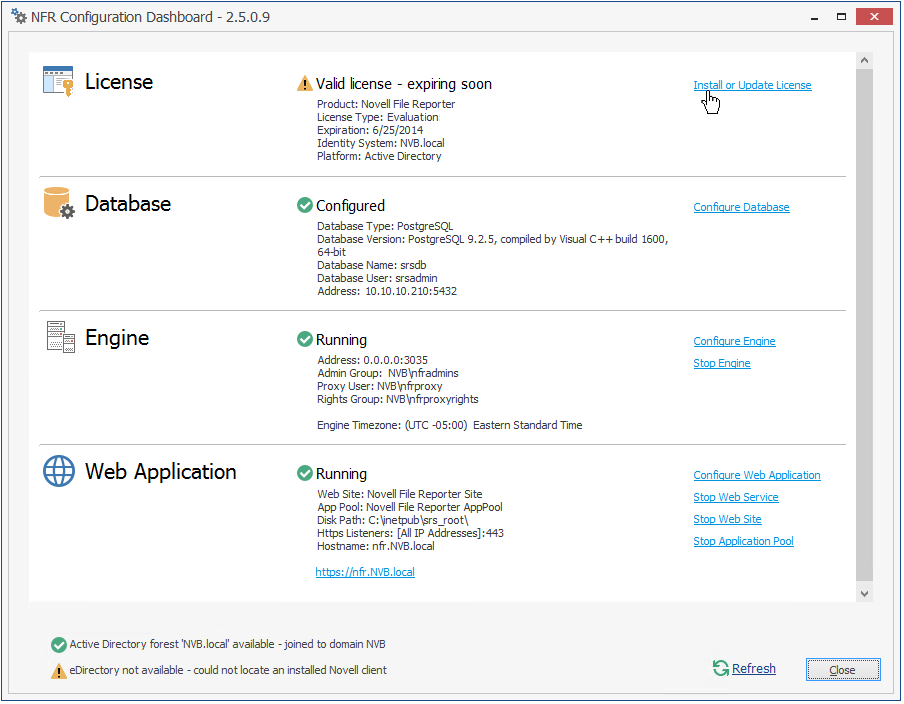Viewport: 904px width, 704px height.
Task: Click the scrollbar down arrow
Action: pos(865,593)
